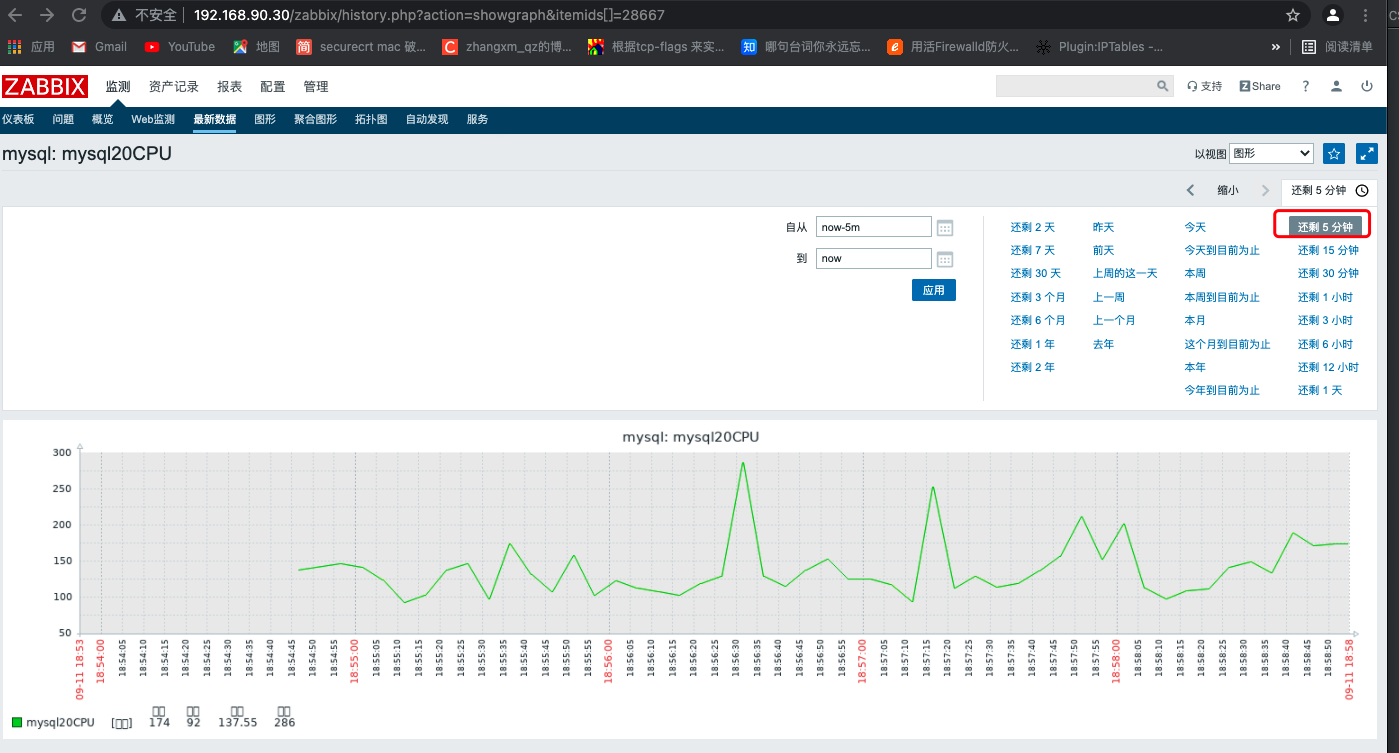Click the browser forward arrow

click(47, 15)
